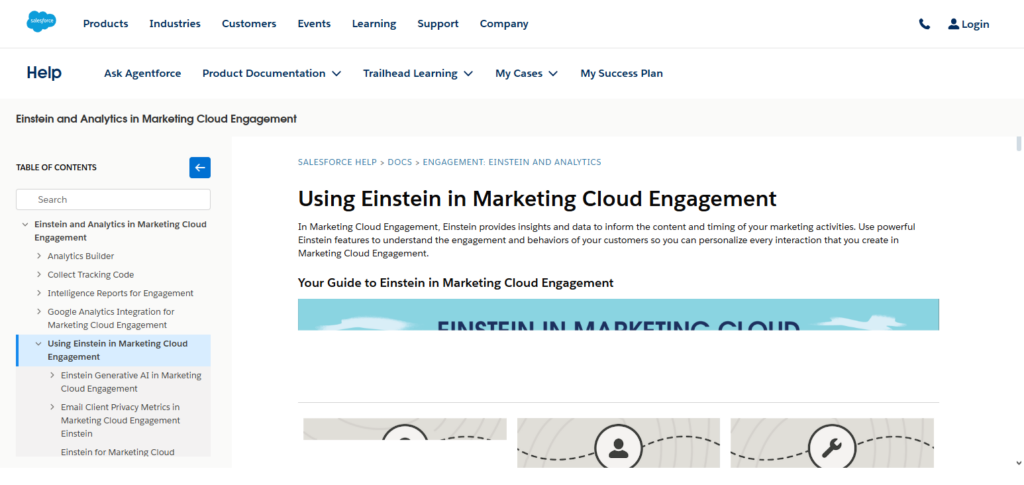Open the Industries menu
Viewport: 1024px width, 485px height.
[x=175, y=23]
